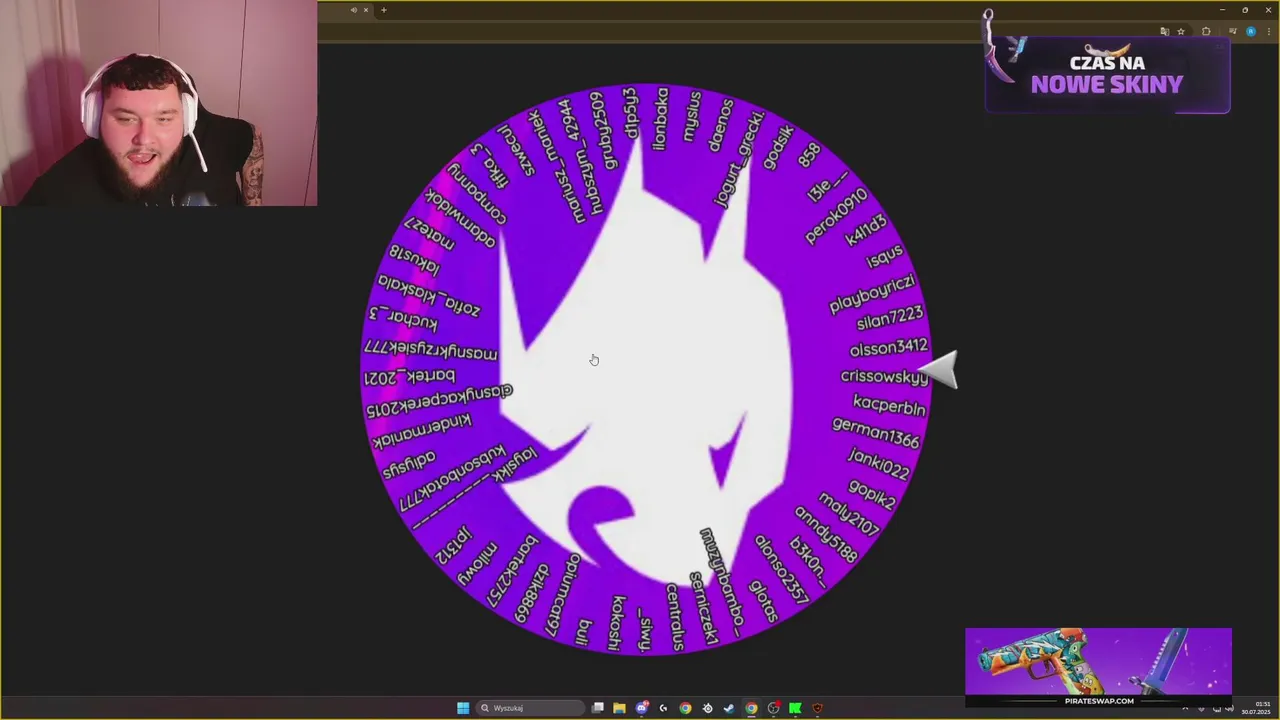1280x720 pixels.
Task: Open the red shield app on taskbar
Action: (817, 708)
